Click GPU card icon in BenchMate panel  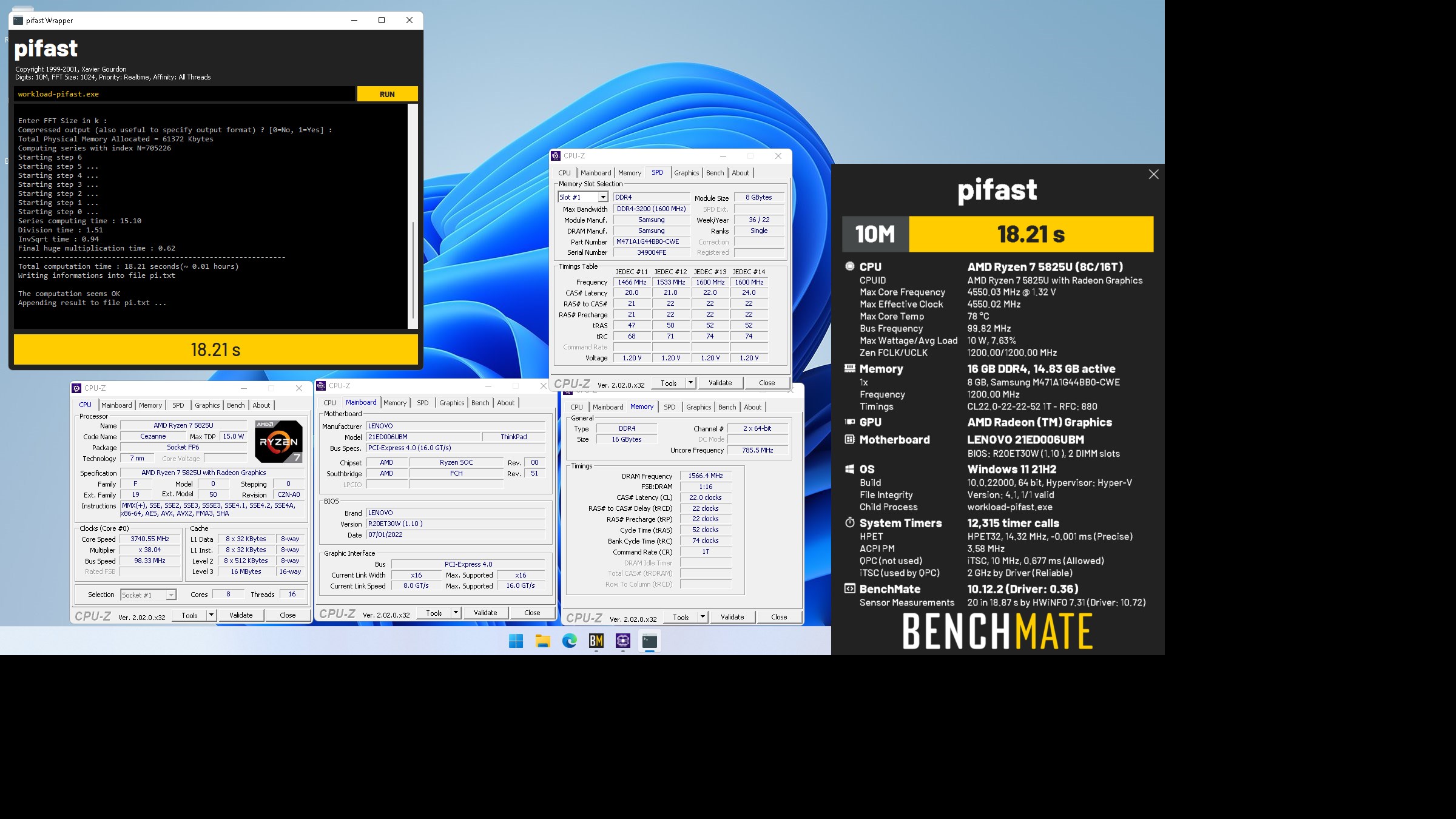coord(850,422)
